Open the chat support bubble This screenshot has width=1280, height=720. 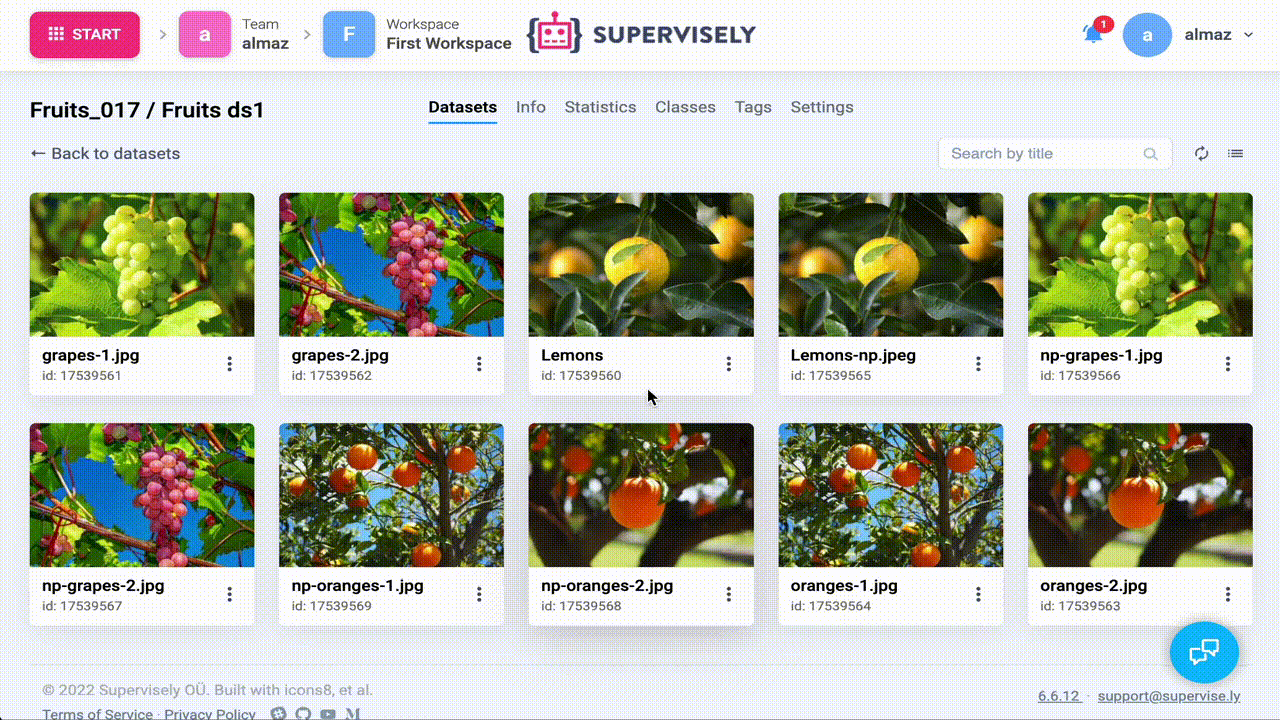click(x=1204, y=652)
